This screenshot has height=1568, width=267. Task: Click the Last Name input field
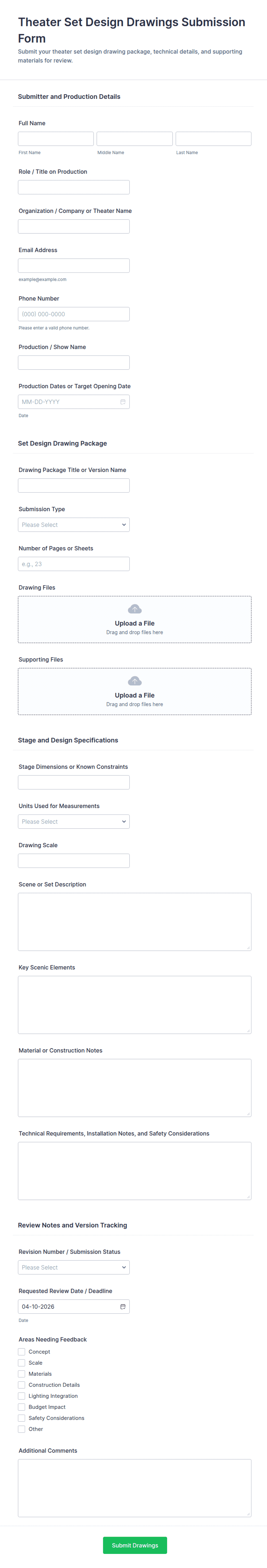214,139
